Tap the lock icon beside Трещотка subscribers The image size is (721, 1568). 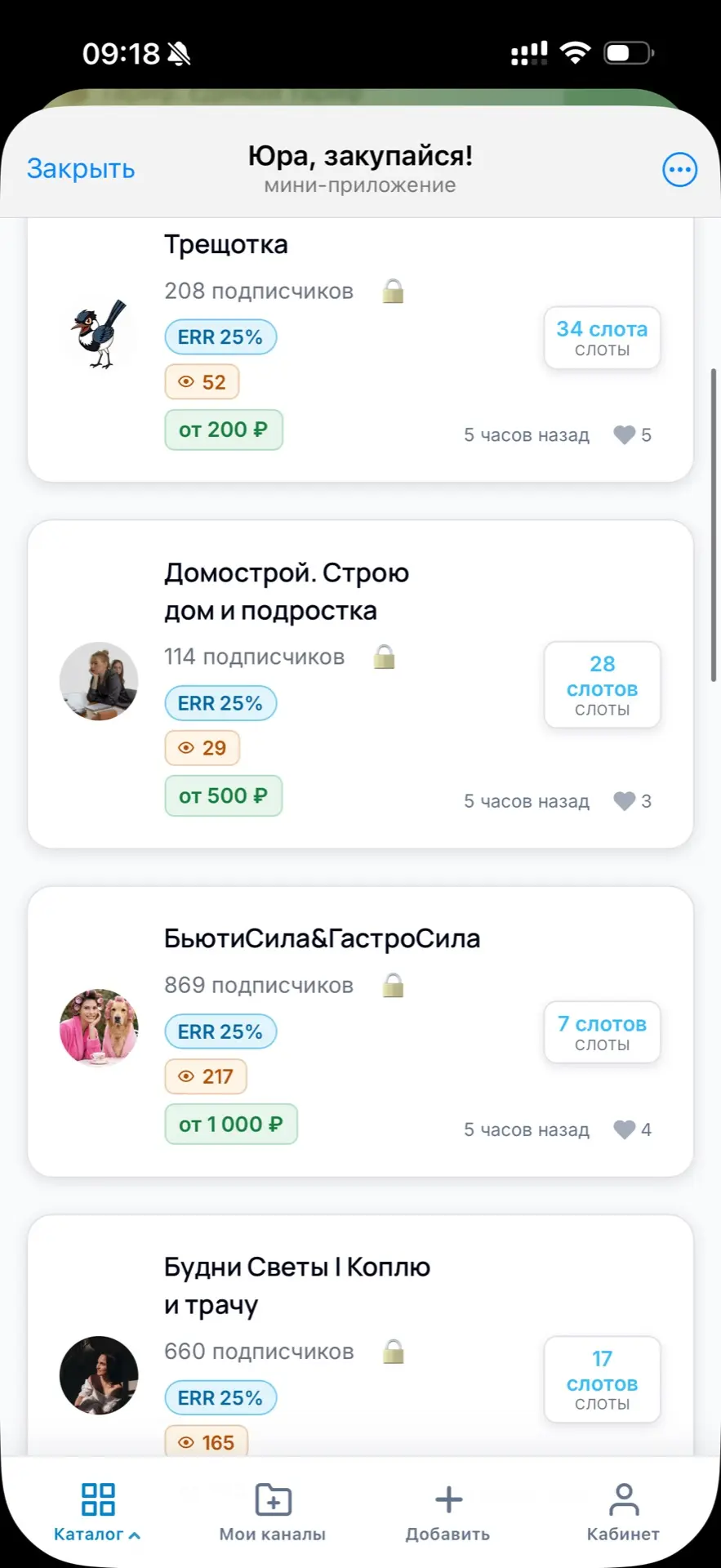pyautogui.click(x=393, y=291)
